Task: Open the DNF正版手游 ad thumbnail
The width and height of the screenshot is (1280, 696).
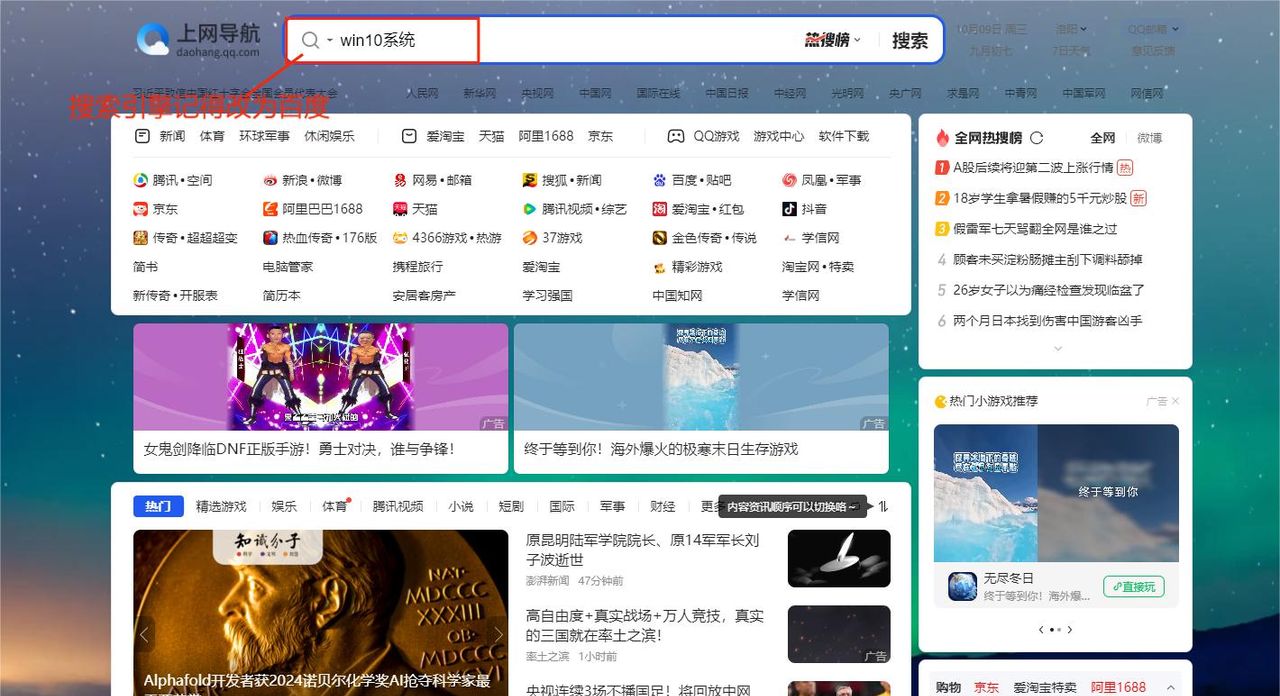Action: [320, 377]
